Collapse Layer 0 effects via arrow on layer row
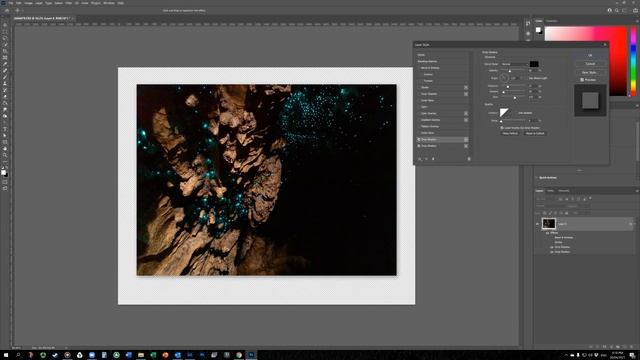Screen dimensions: 640x360 tap(635, 224)
